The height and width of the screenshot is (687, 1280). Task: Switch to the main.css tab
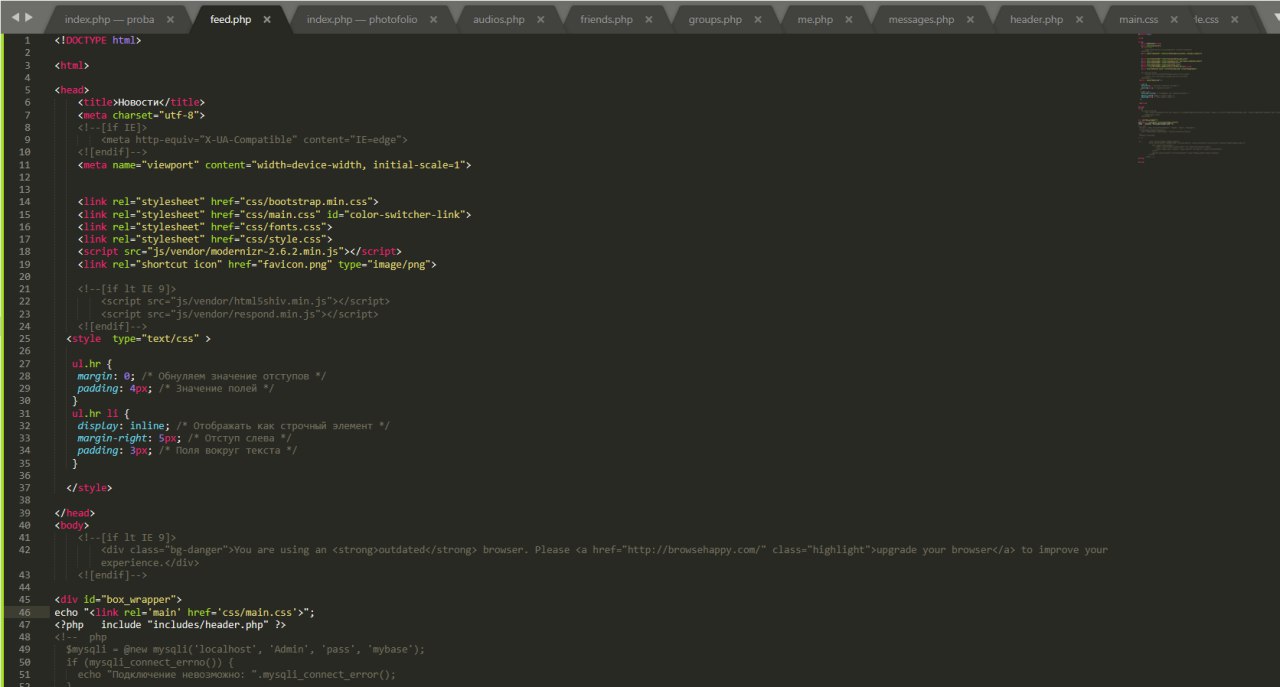pos(1138,20)
